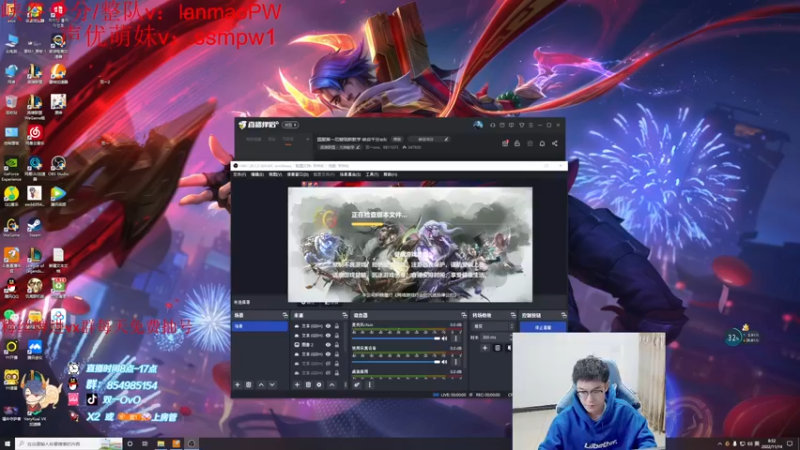This screenshot has width=800, height=450.
Task: Click the share icon in streaming companion
Action: pos(555,144)
